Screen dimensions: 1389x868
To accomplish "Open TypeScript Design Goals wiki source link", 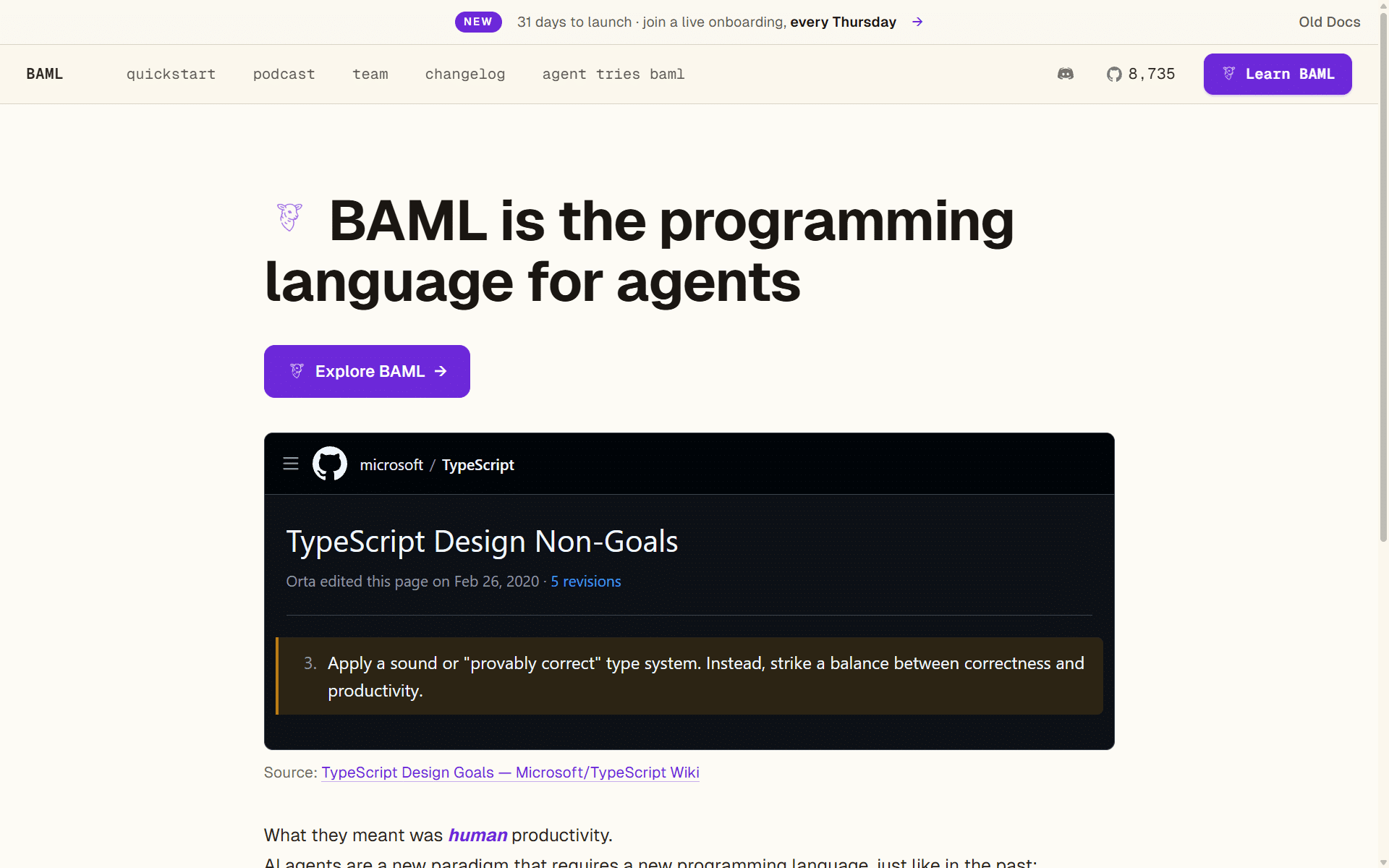I will [510, 773].
